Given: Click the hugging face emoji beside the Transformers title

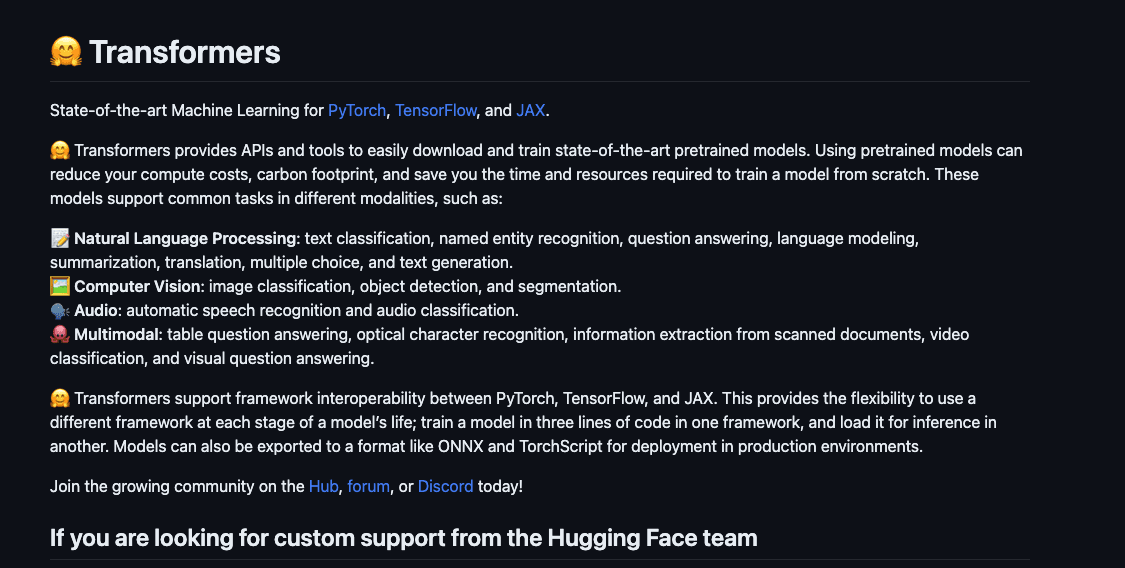Looking at the screenshot, I should click(66, 52).
